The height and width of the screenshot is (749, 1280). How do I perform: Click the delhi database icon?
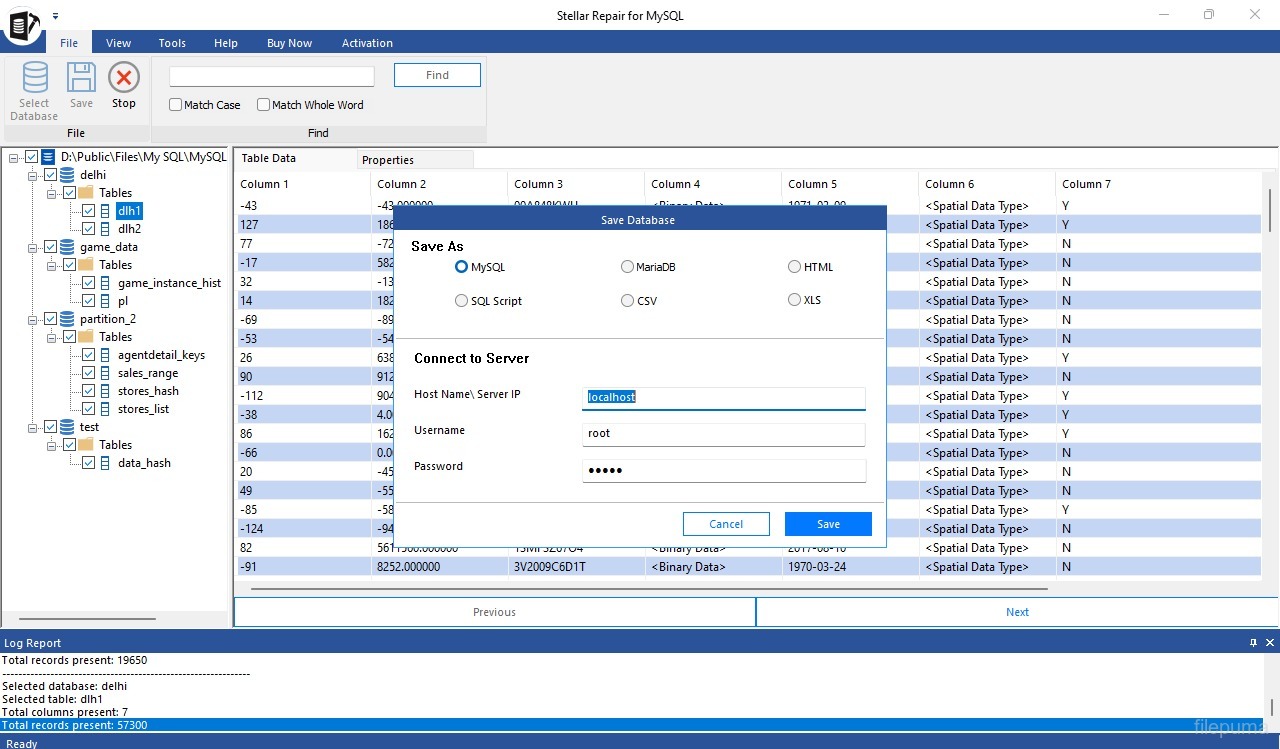[67, 175]
